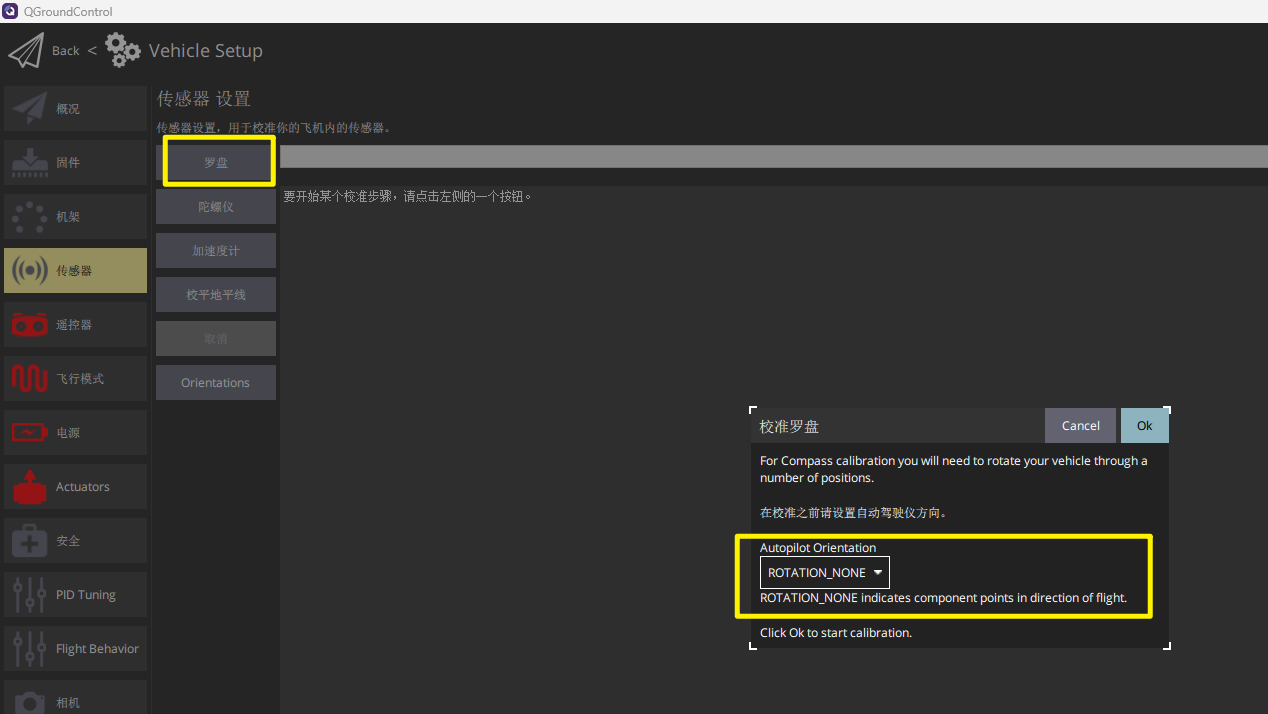Switch to the 传感器 sensors tab
The height and width of the screenshot is (714, 1268).
click(x=75, y=271)
